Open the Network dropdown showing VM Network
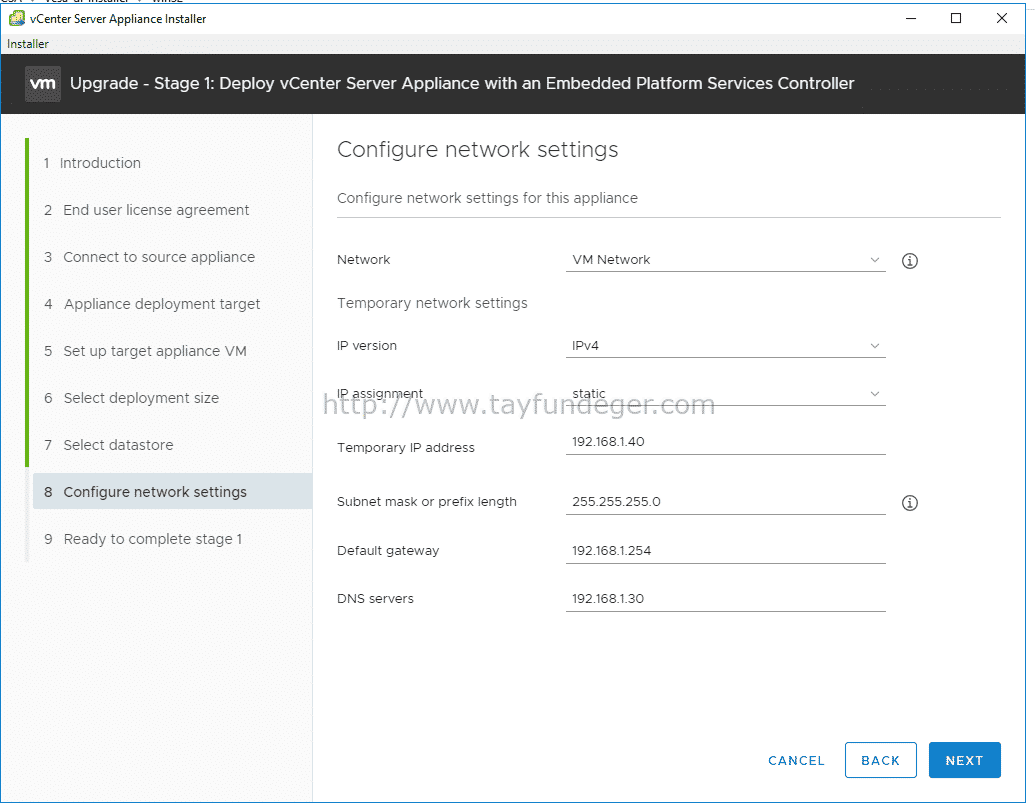This screenshot has height=808, width=1035. (x=725, y=259)
